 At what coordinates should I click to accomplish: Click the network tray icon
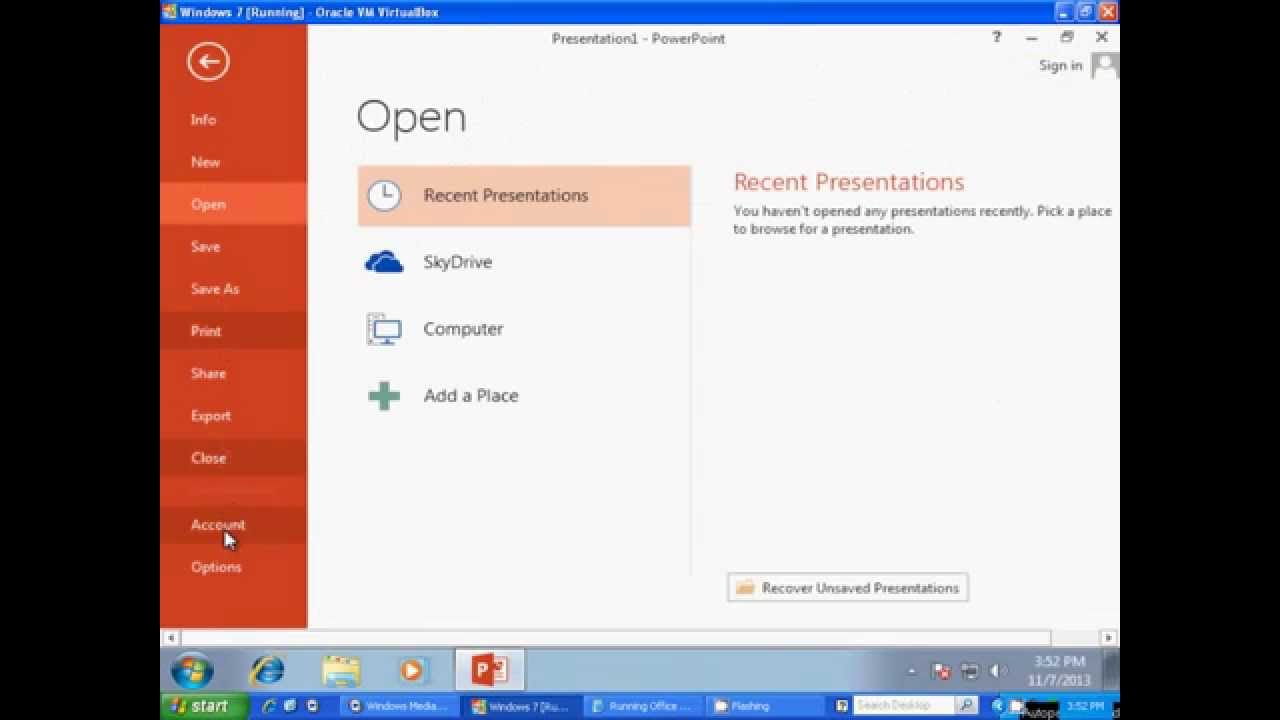coord(969,671)
